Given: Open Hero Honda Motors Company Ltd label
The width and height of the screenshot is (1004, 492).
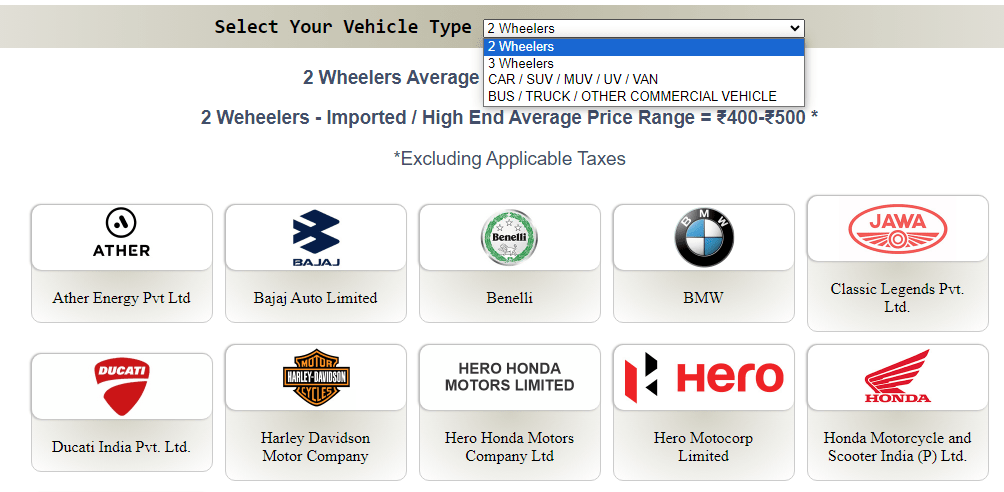Looking at the screenshot, I should click(510, 447).
